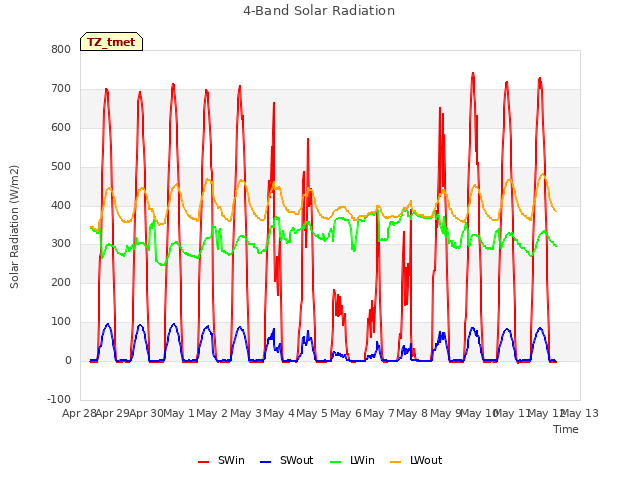Toggle the SWin legend entry
This screenshot has height=480, width=640.
221,460
